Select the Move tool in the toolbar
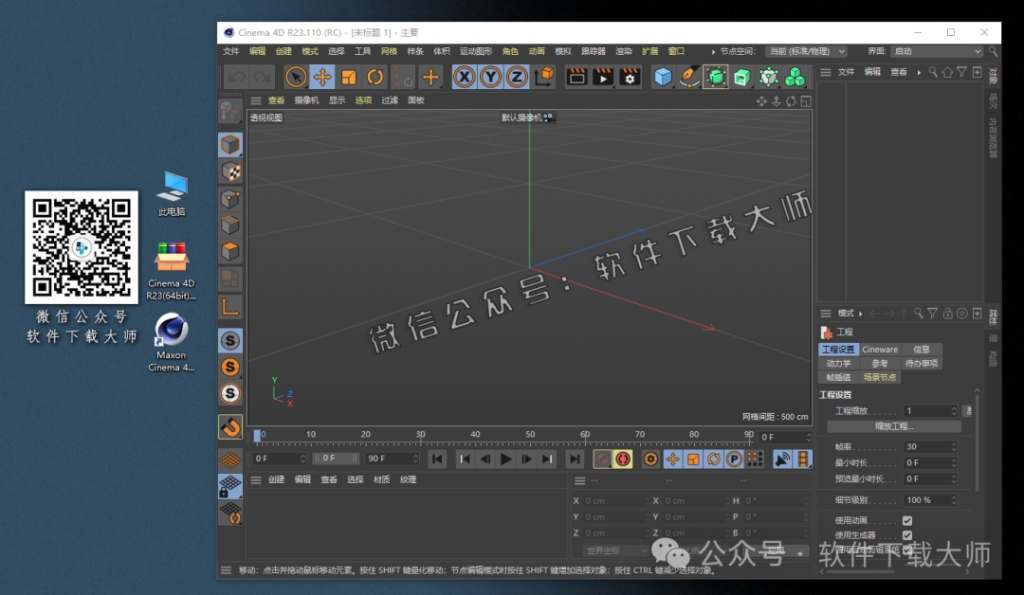The height and width of the screenshot is (595, 1024). coord(321,75)
